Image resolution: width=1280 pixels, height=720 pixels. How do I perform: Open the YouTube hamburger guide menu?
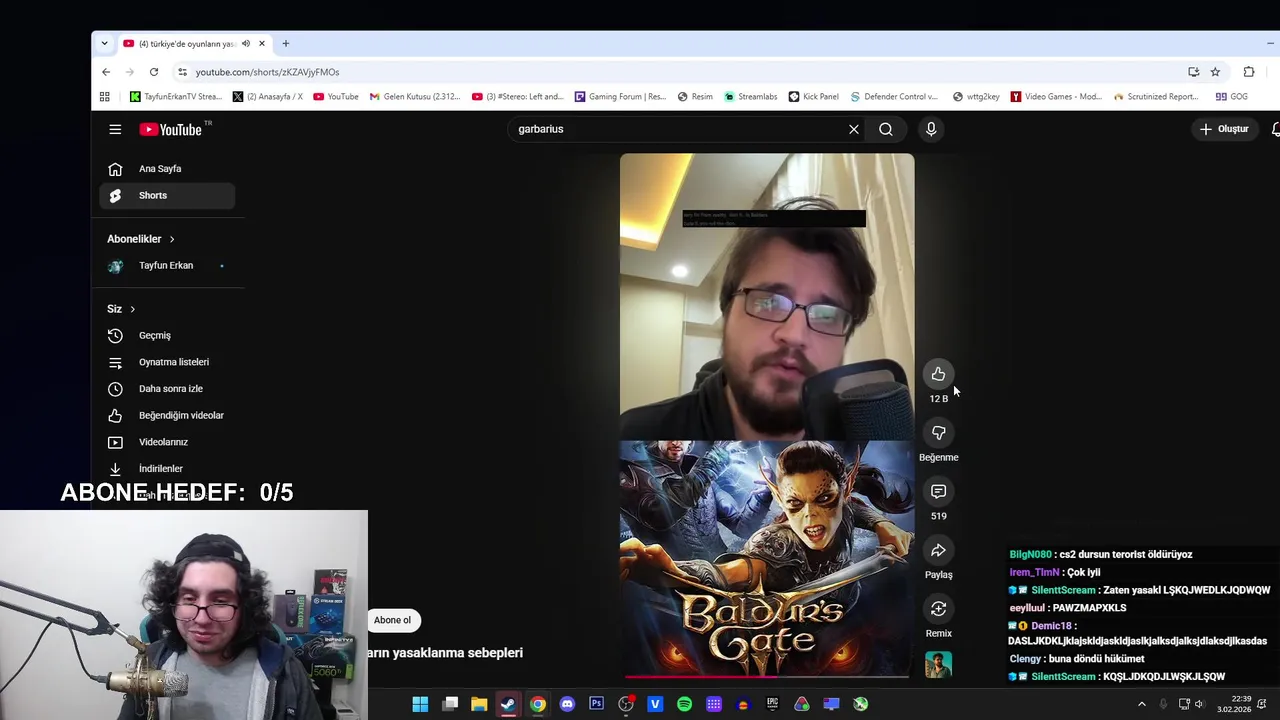point(115,129)
